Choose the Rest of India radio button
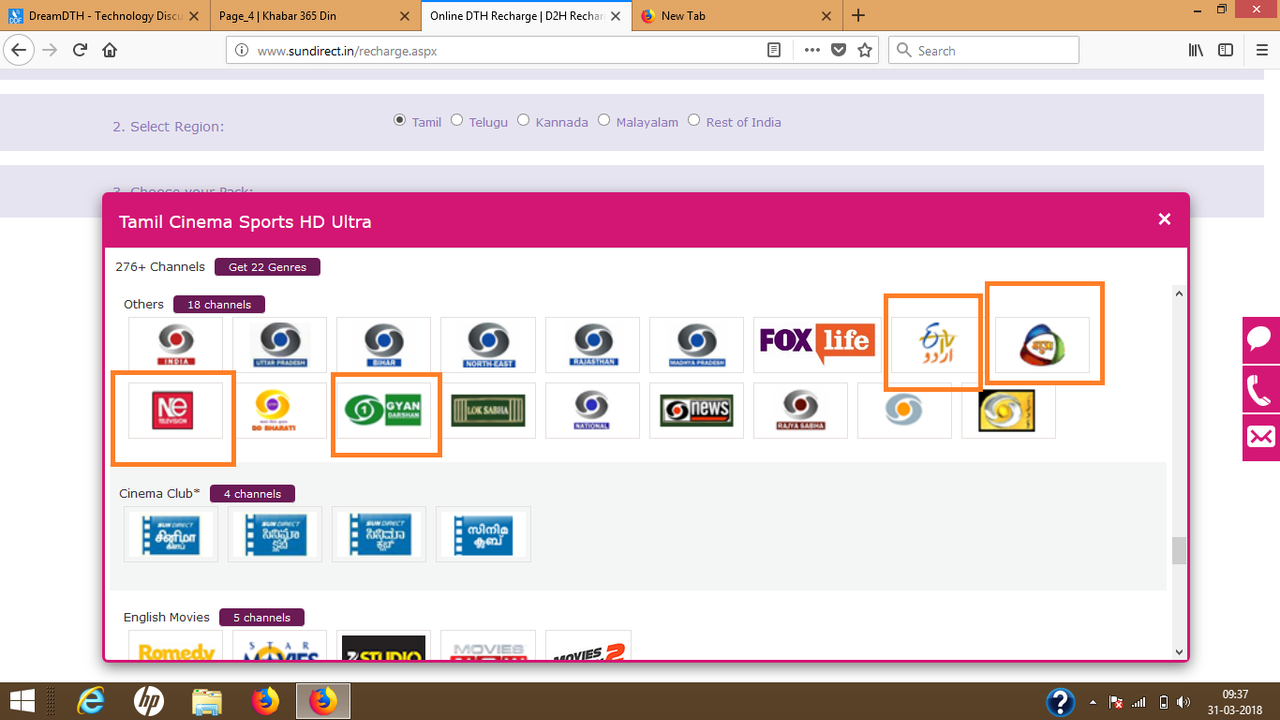 pyautogui.click(x=694, y=120)
